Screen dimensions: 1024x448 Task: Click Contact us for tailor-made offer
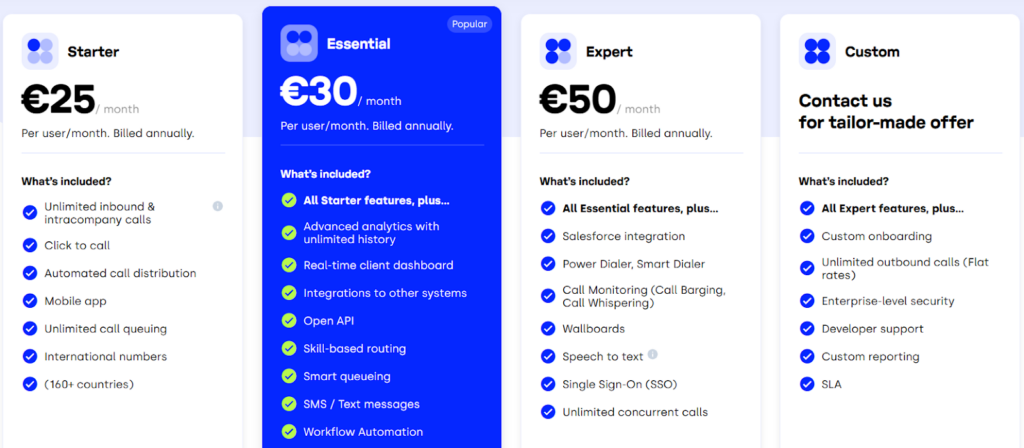click(x=885, y=112)
